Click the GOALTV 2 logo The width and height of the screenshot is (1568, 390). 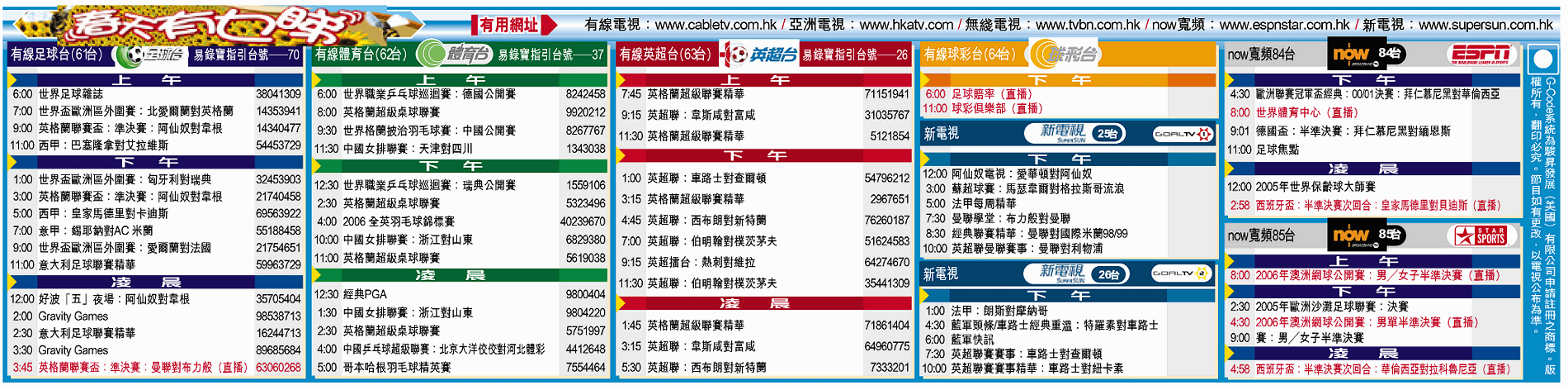[1183, 273]
